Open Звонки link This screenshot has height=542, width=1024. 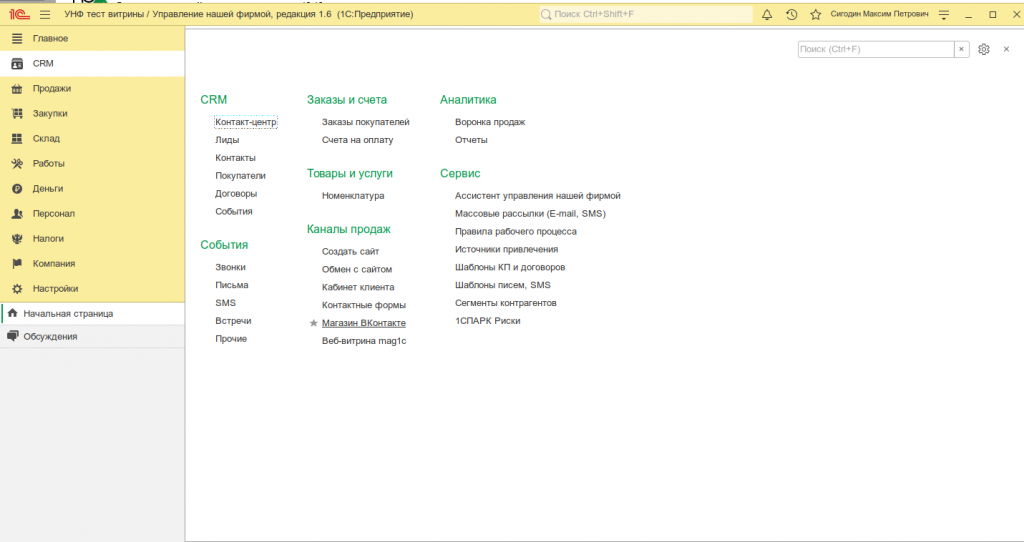pos(231,267)
